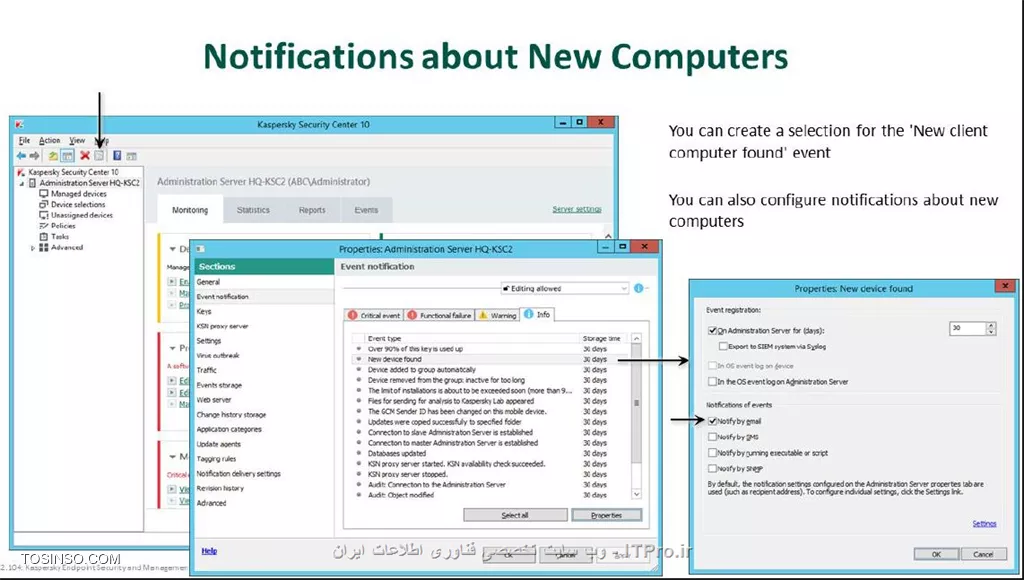Click the Policies icon in console tree

click(x=44, y=225)
